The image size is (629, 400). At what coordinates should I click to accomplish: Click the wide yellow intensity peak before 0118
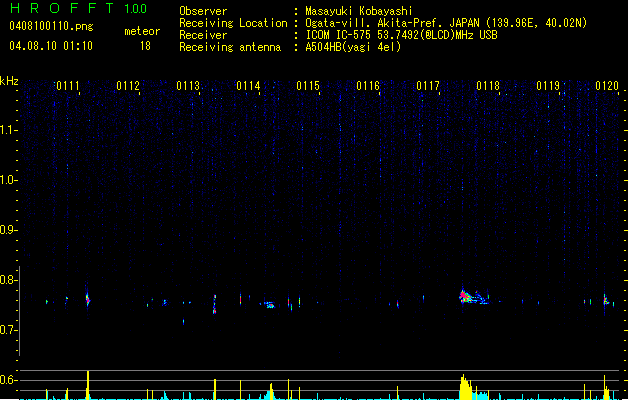click(x=466, y=388)
